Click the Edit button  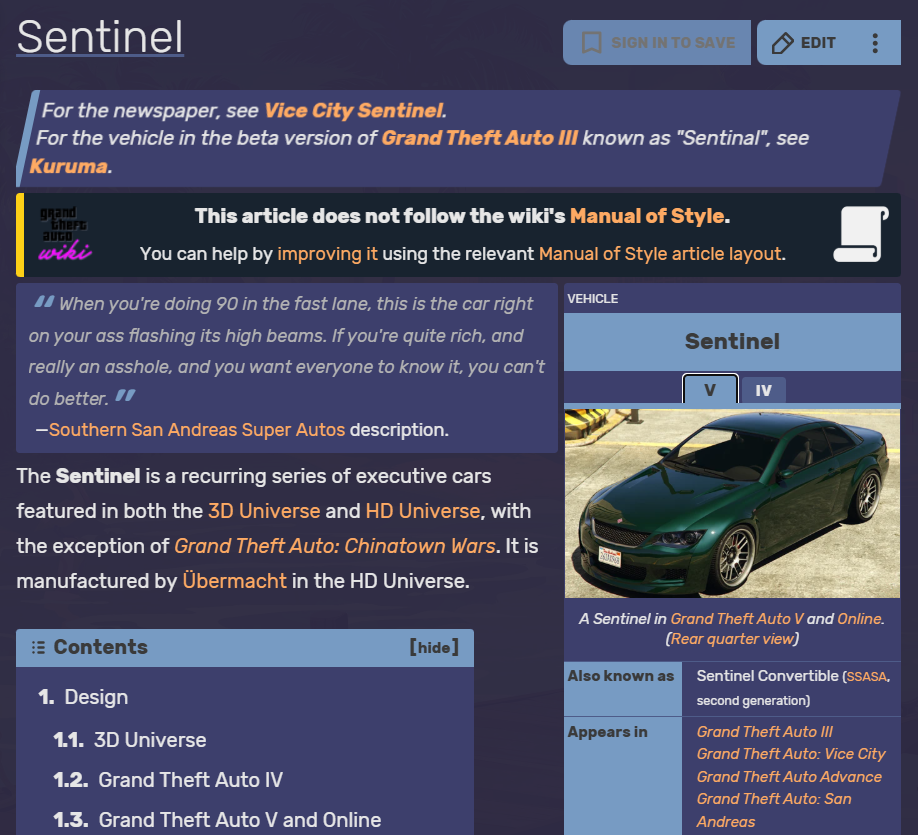click(x=804, y=43)
